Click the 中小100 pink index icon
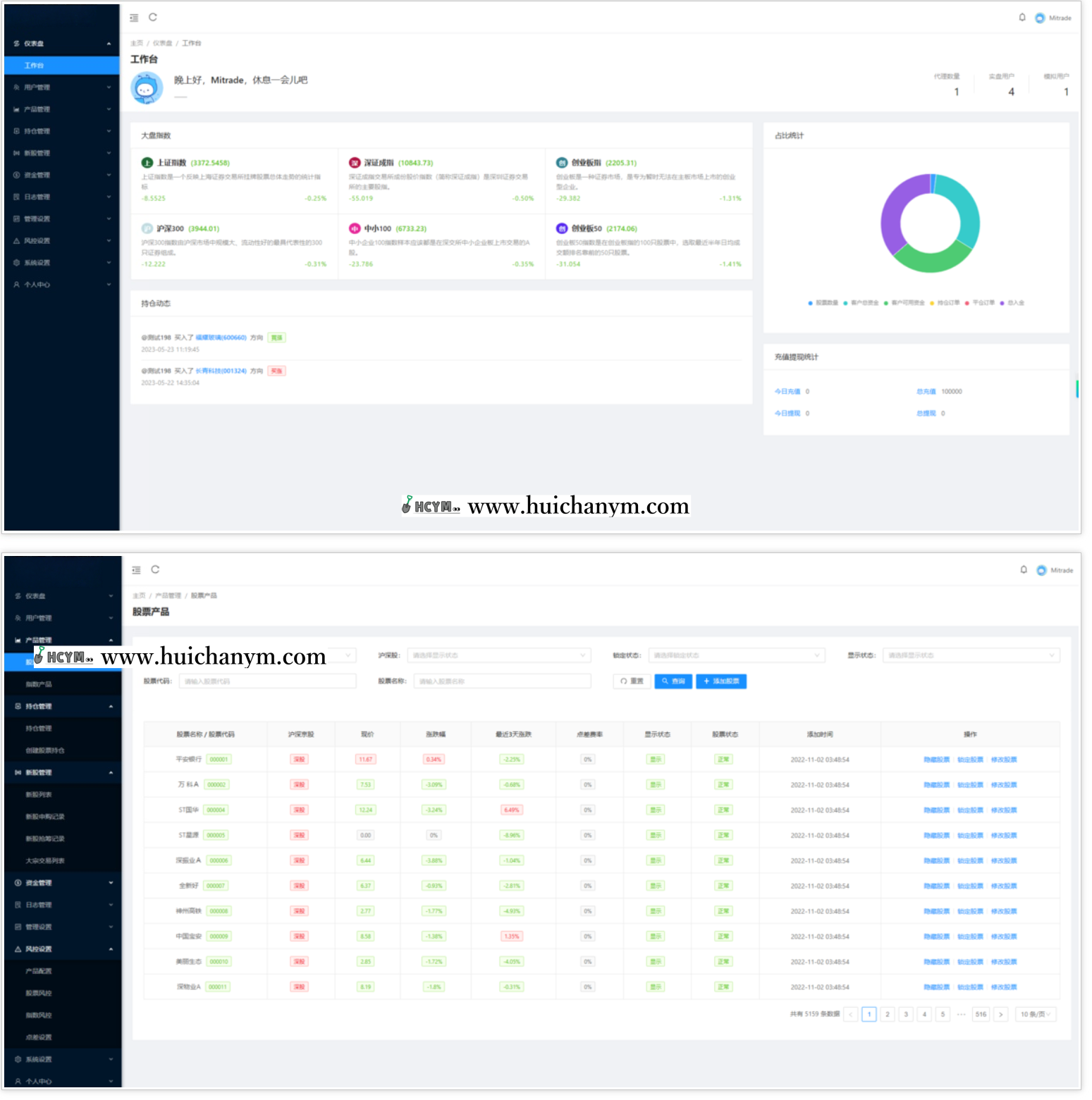Screen dimensions: 1092x1100 coord(355,228)
